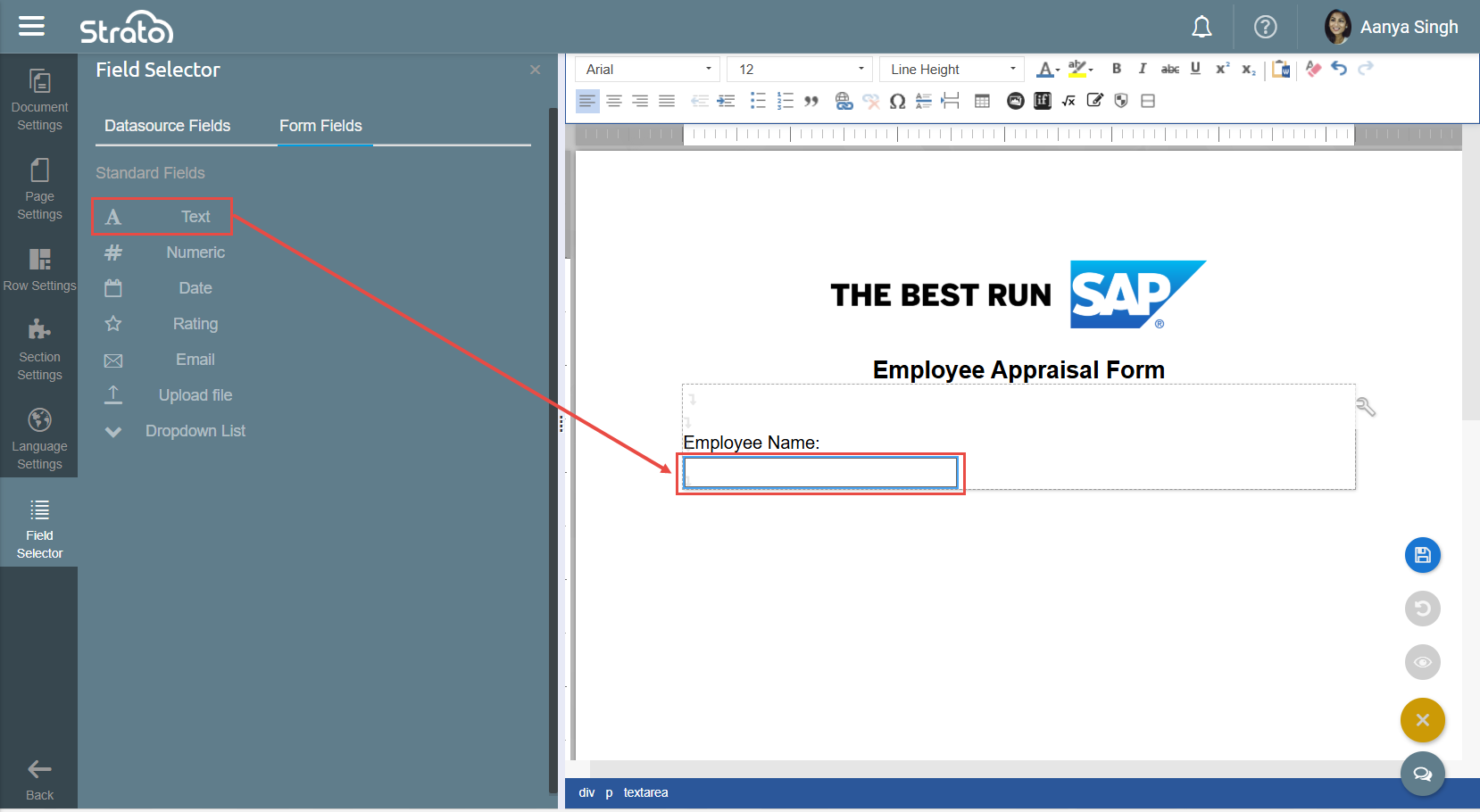1480x812 pixels.
Task: Toggle italic text formatting
Action: click(x=1143, y=69)
